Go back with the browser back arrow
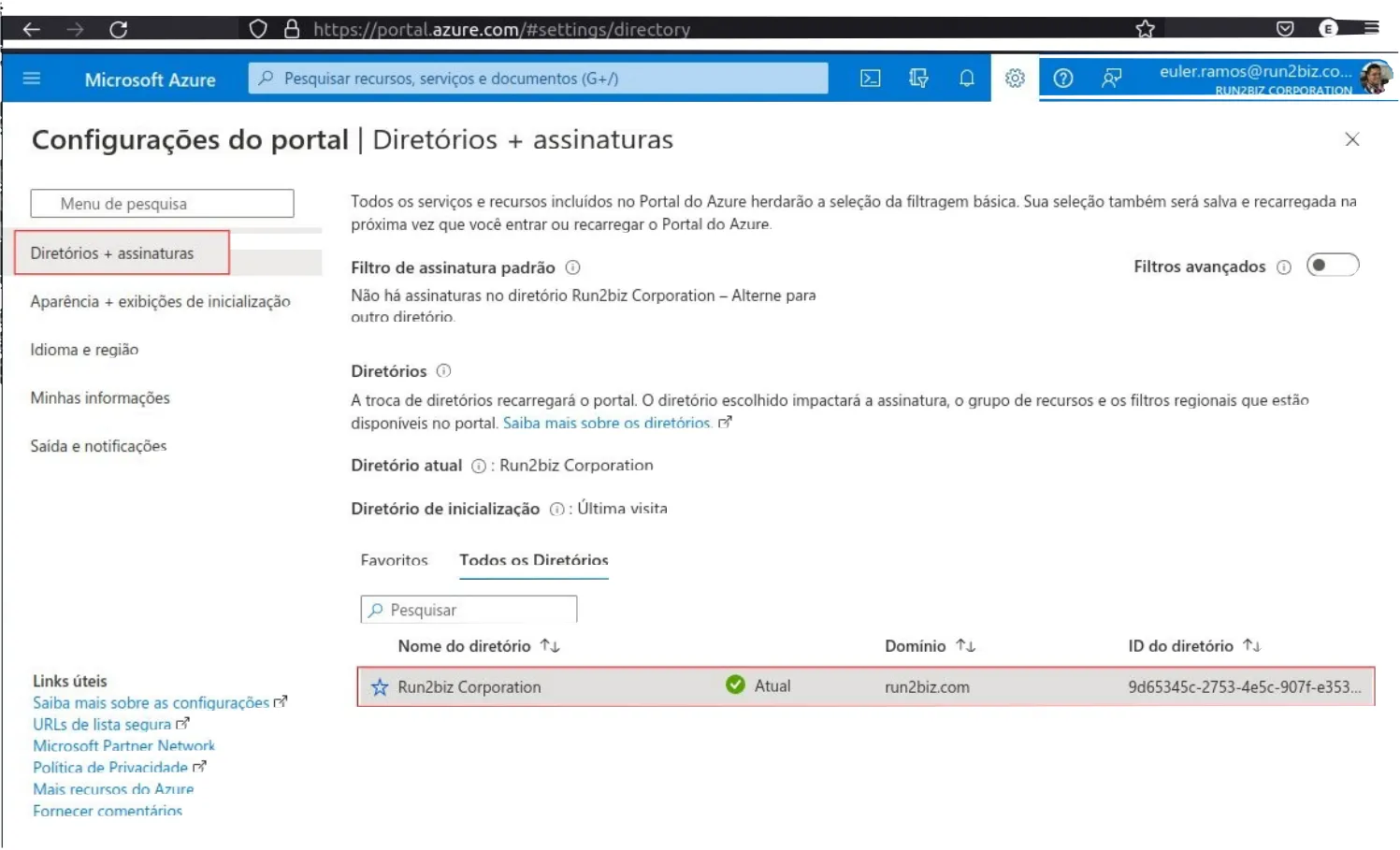This screenshot has width=1400, height=850. [x=31, y=29]
